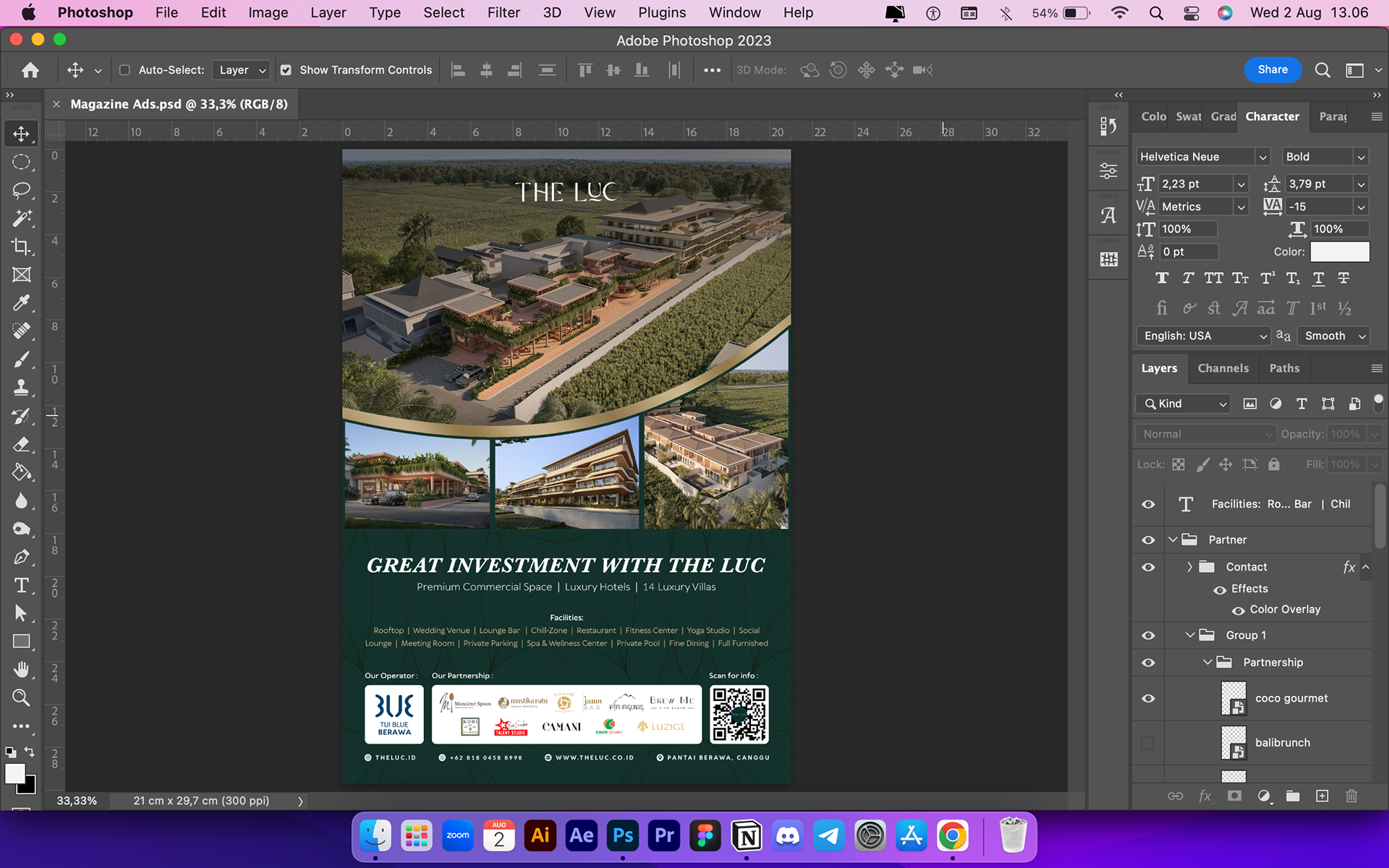Screen dimensions: 1389x868
Task: Open the Filter menu
Action: tap(503, 12)
